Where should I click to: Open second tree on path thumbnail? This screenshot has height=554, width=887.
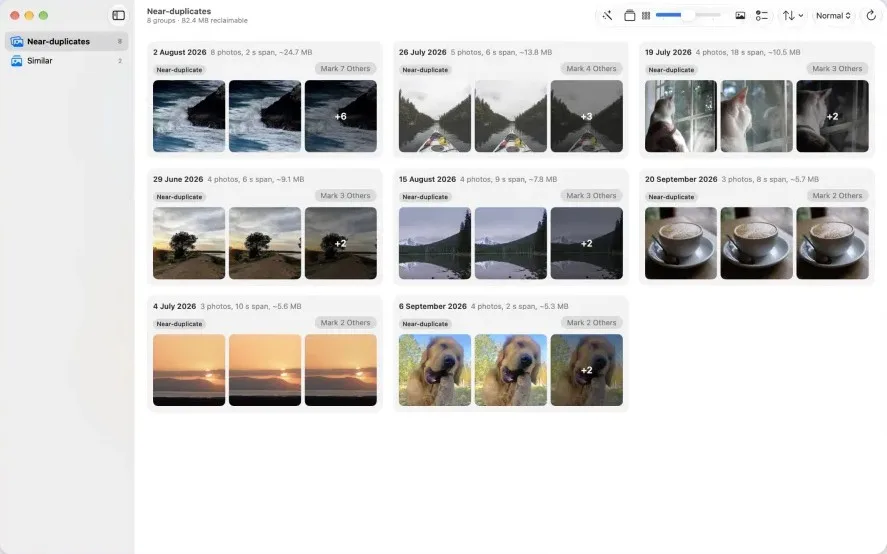(x=265, y=243)
